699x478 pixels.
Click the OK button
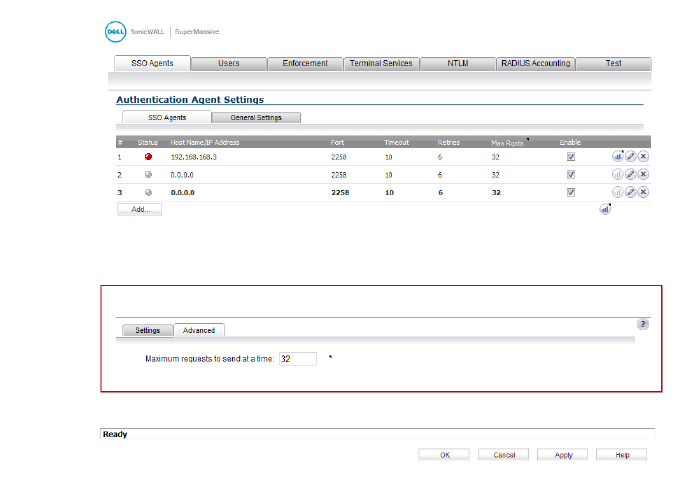point(444,455)
